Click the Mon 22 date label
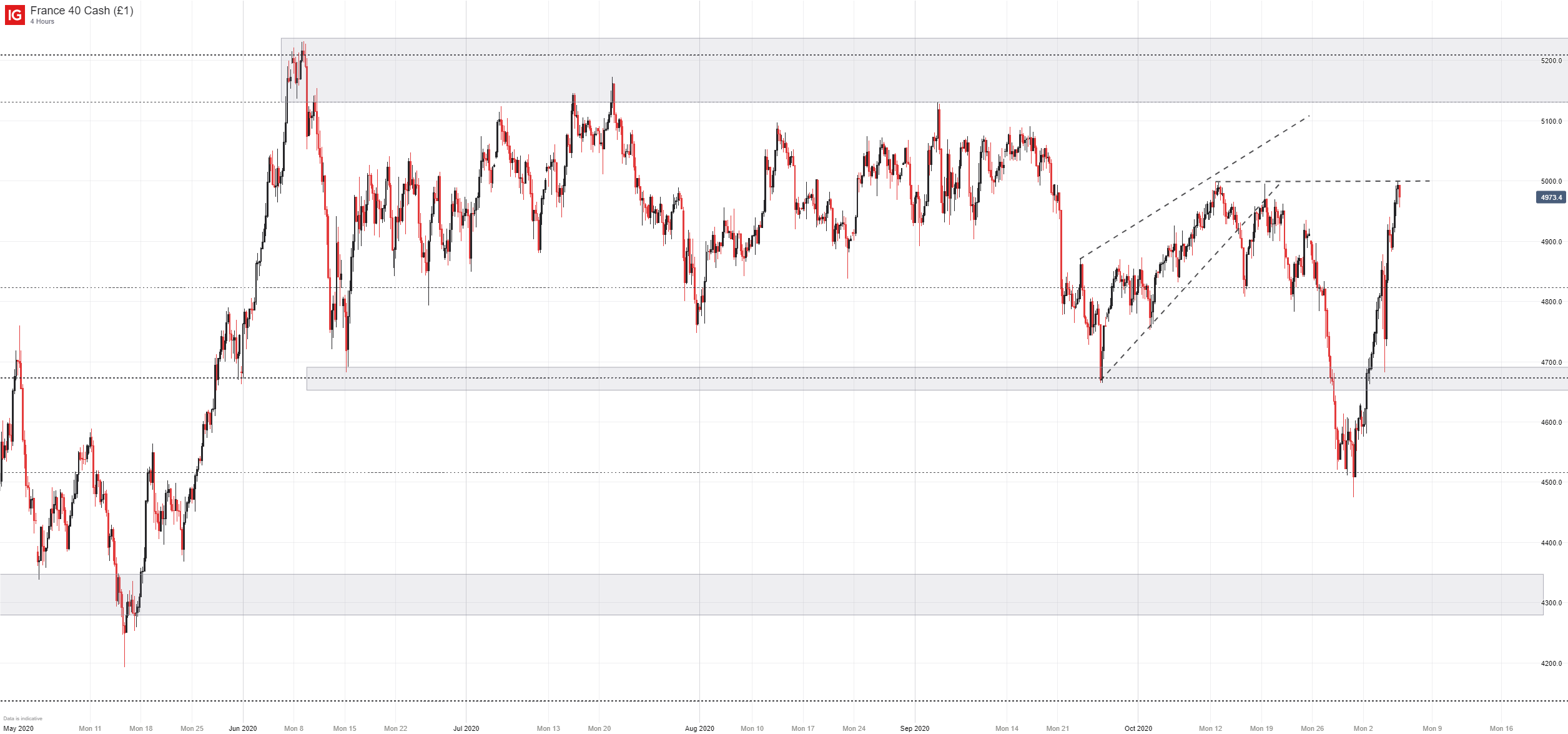 tap(395, 728)
